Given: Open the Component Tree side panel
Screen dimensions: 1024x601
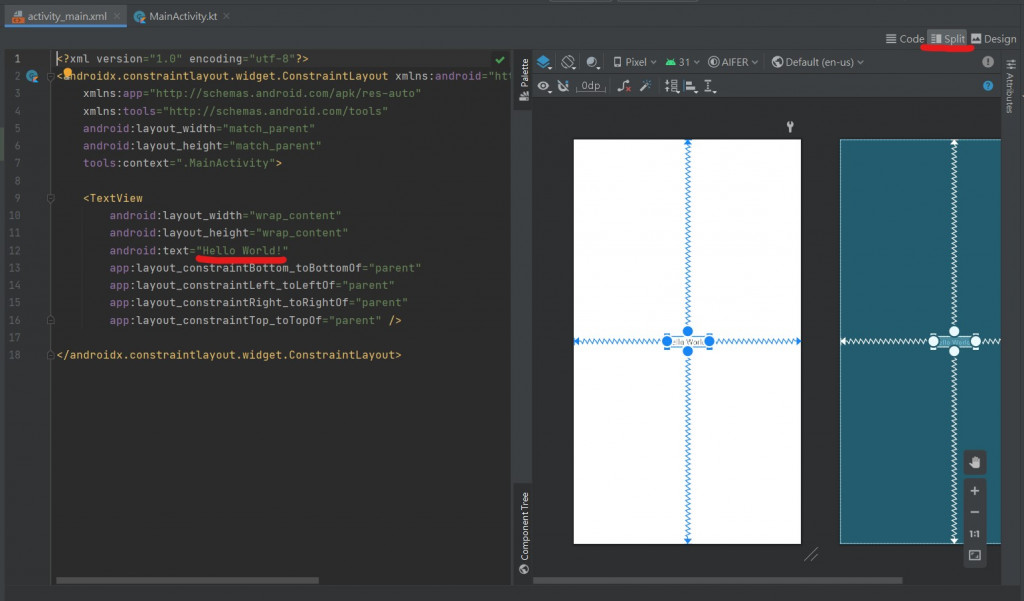Looking at the screenshot, I should [x=524, y=532].
